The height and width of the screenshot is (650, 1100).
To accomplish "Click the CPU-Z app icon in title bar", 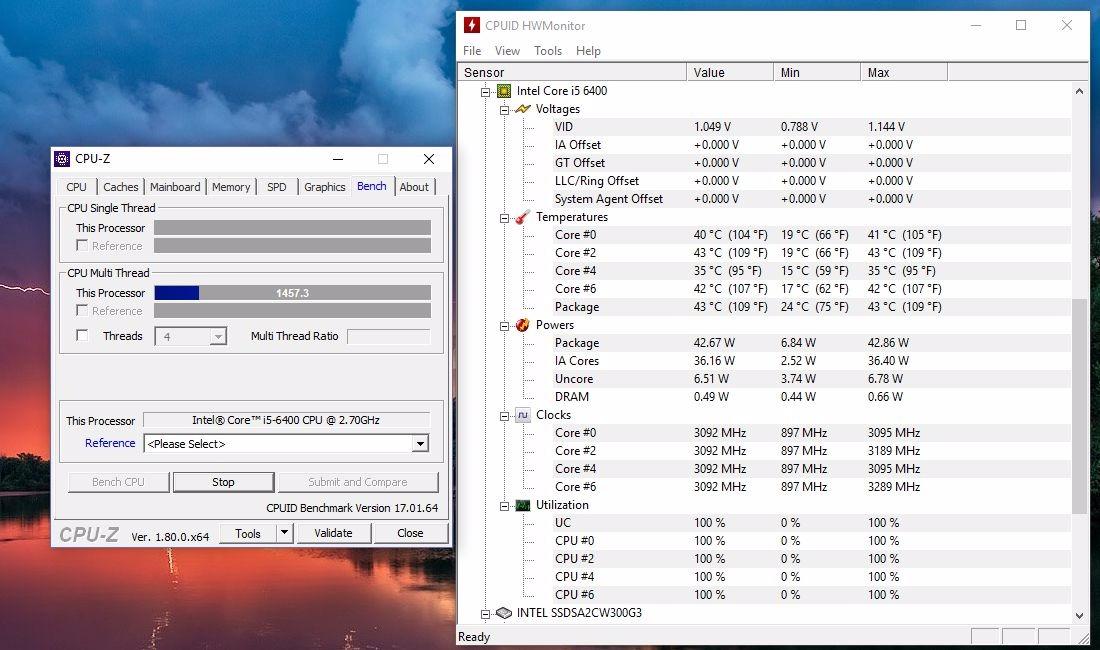I will (x=62, y=159).
